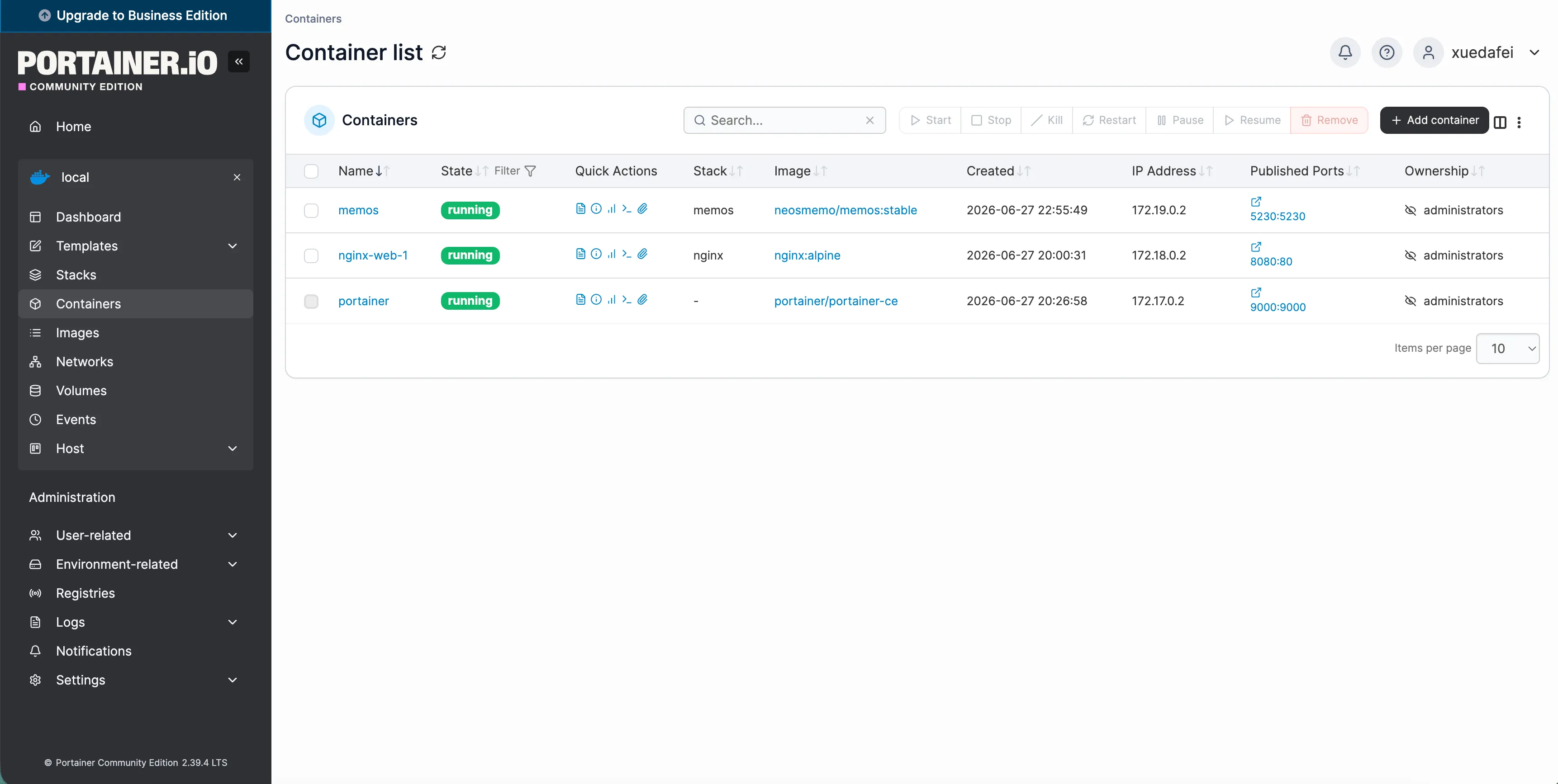Open the nginx:alpine image link
The image size is (1558, 784).
tap(807, 256)
